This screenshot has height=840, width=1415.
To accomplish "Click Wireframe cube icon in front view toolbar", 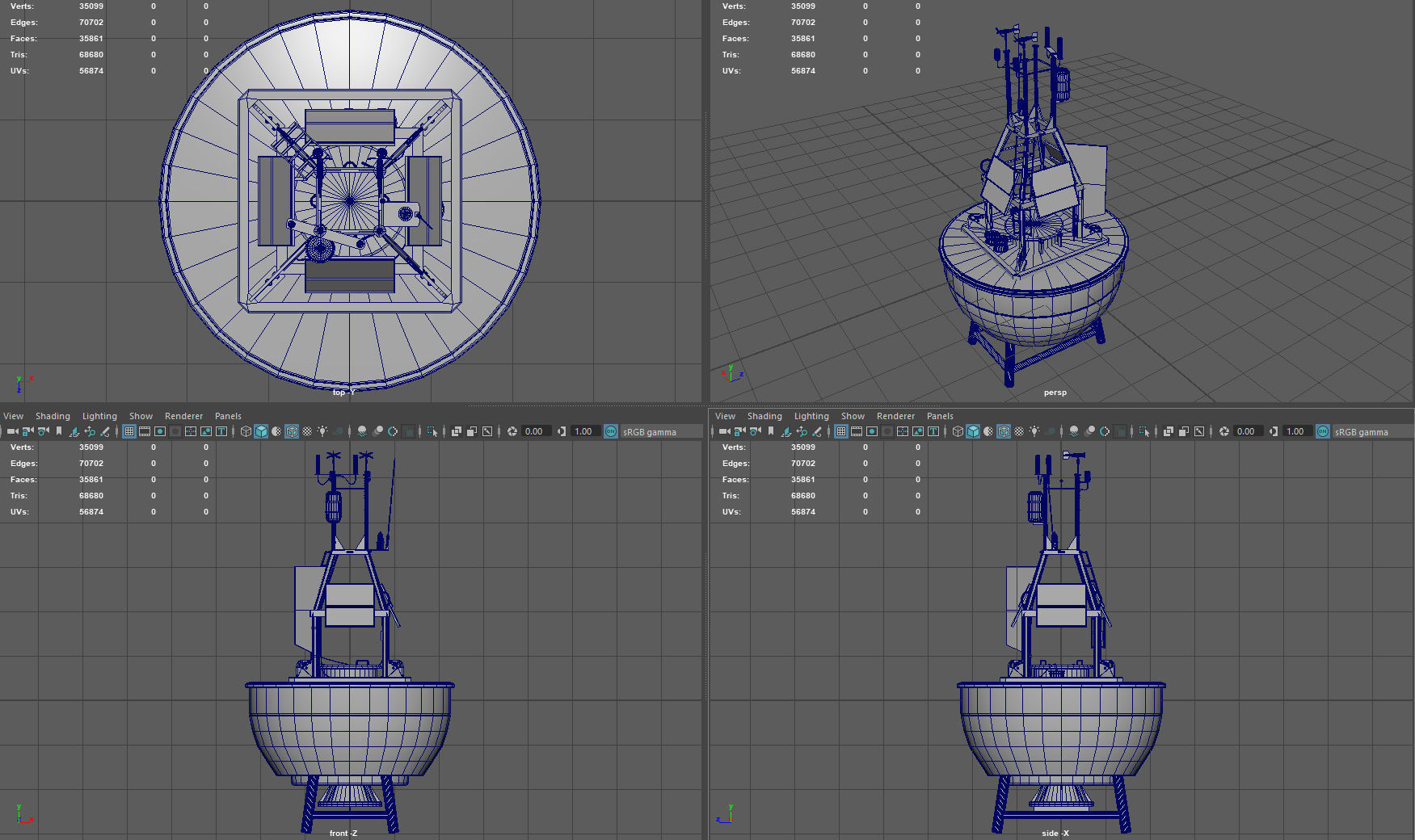I will (x=246, y=431).
